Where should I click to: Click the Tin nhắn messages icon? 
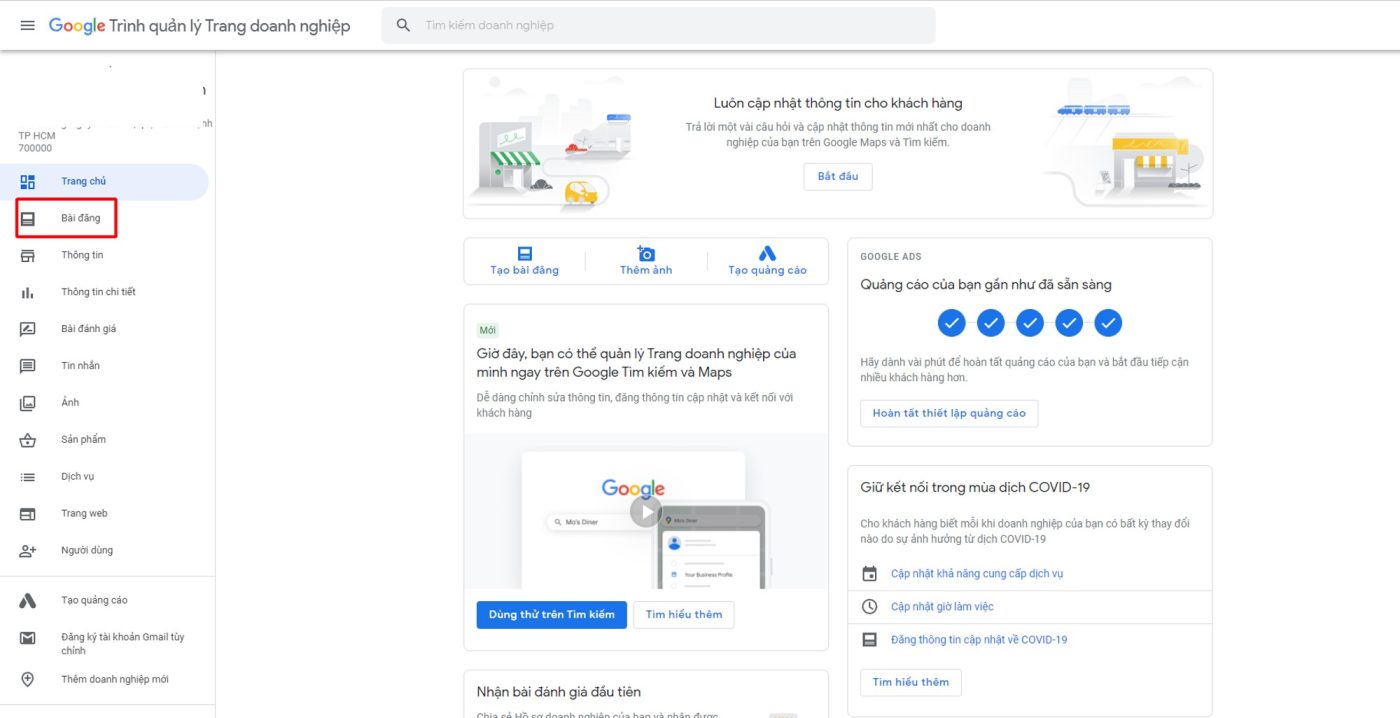click(28, 365)
